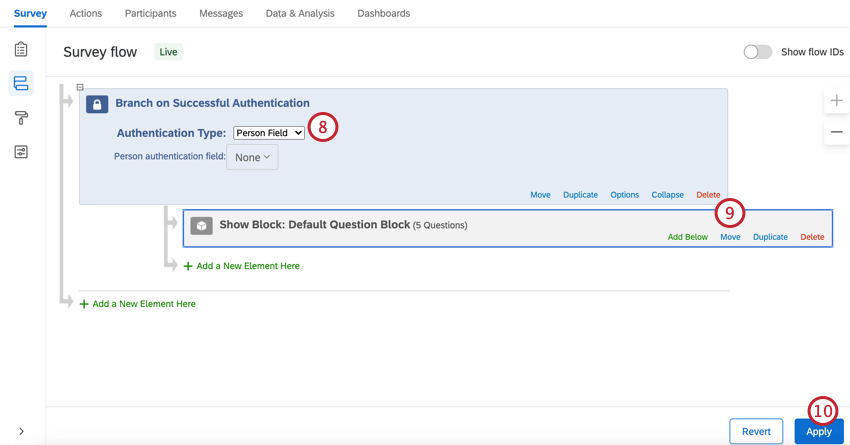Open the Participants tab
Screen dimensions: 850x445
pos(150,13)
